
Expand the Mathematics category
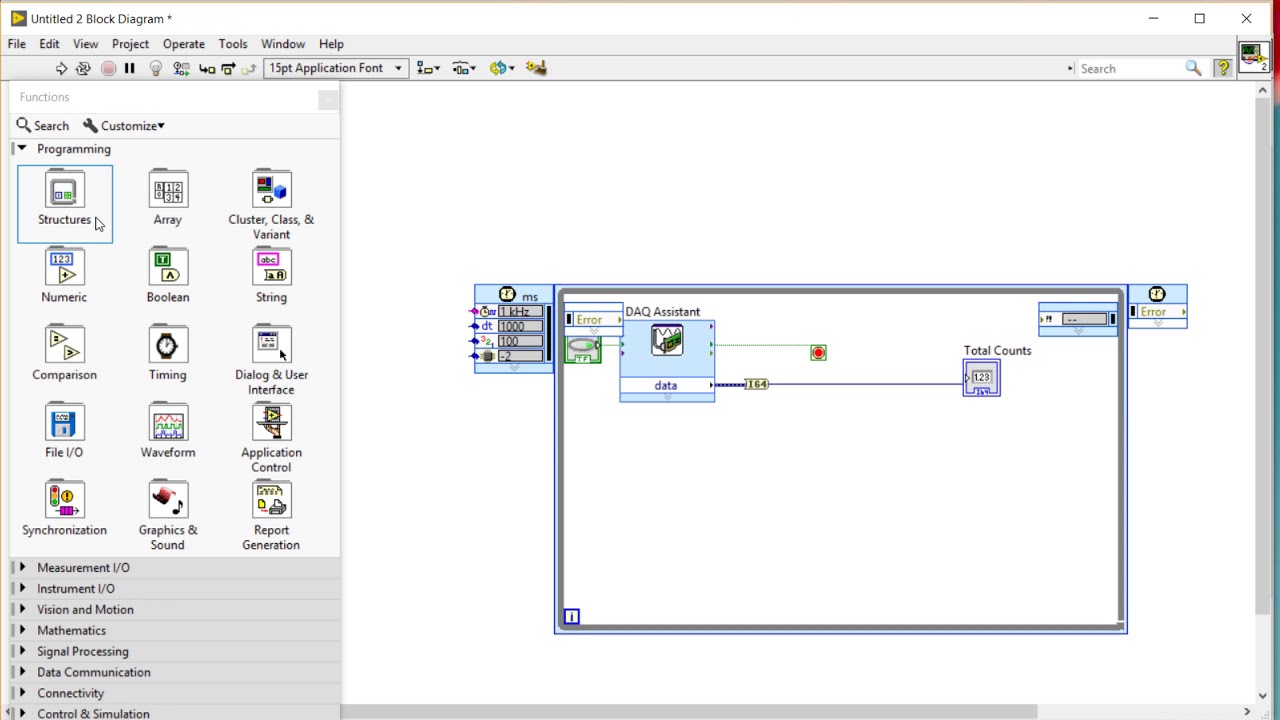pyautogui.click(x=22, y=631)
